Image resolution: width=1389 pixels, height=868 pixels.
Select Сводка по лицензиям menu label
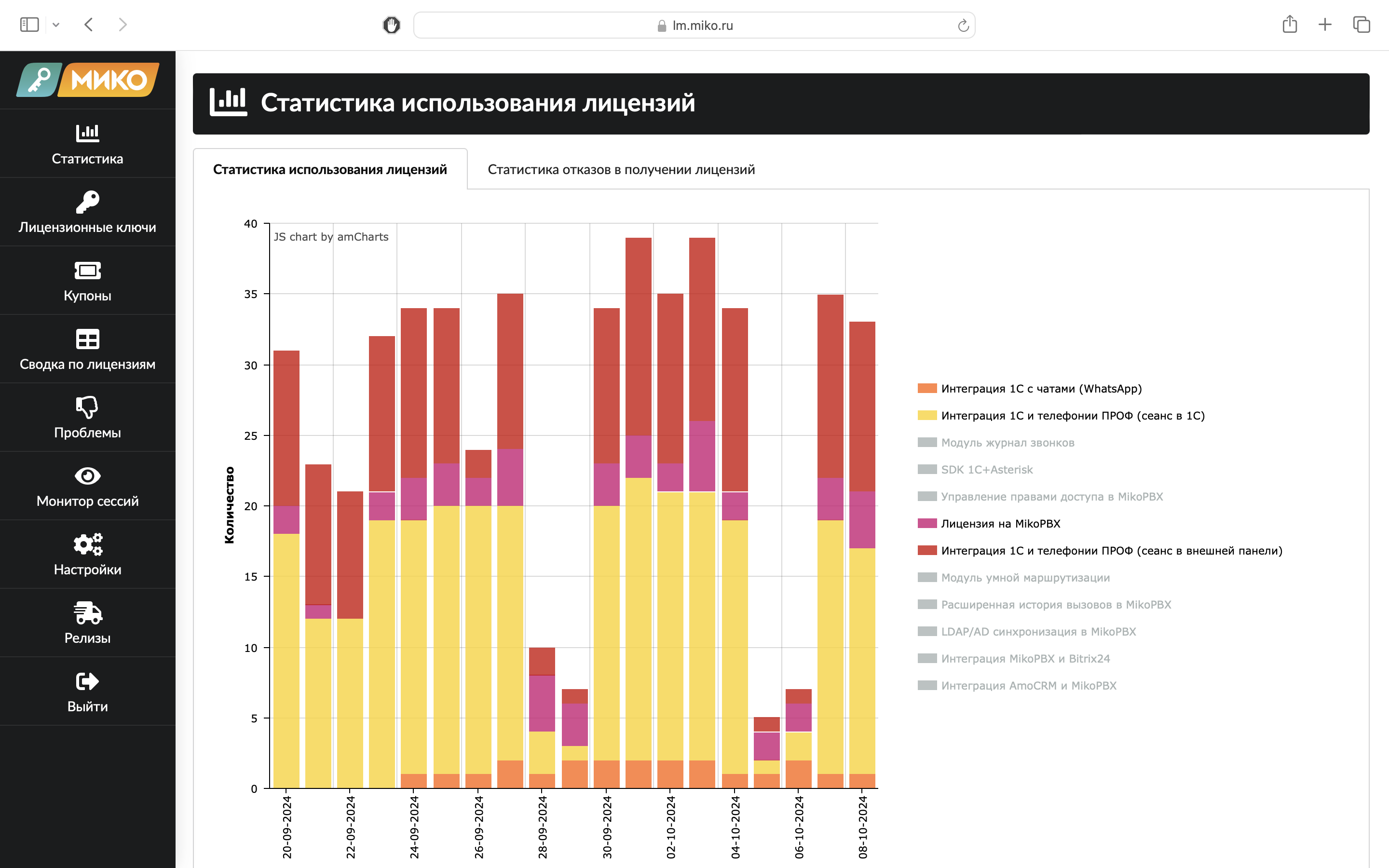(87, 364)
